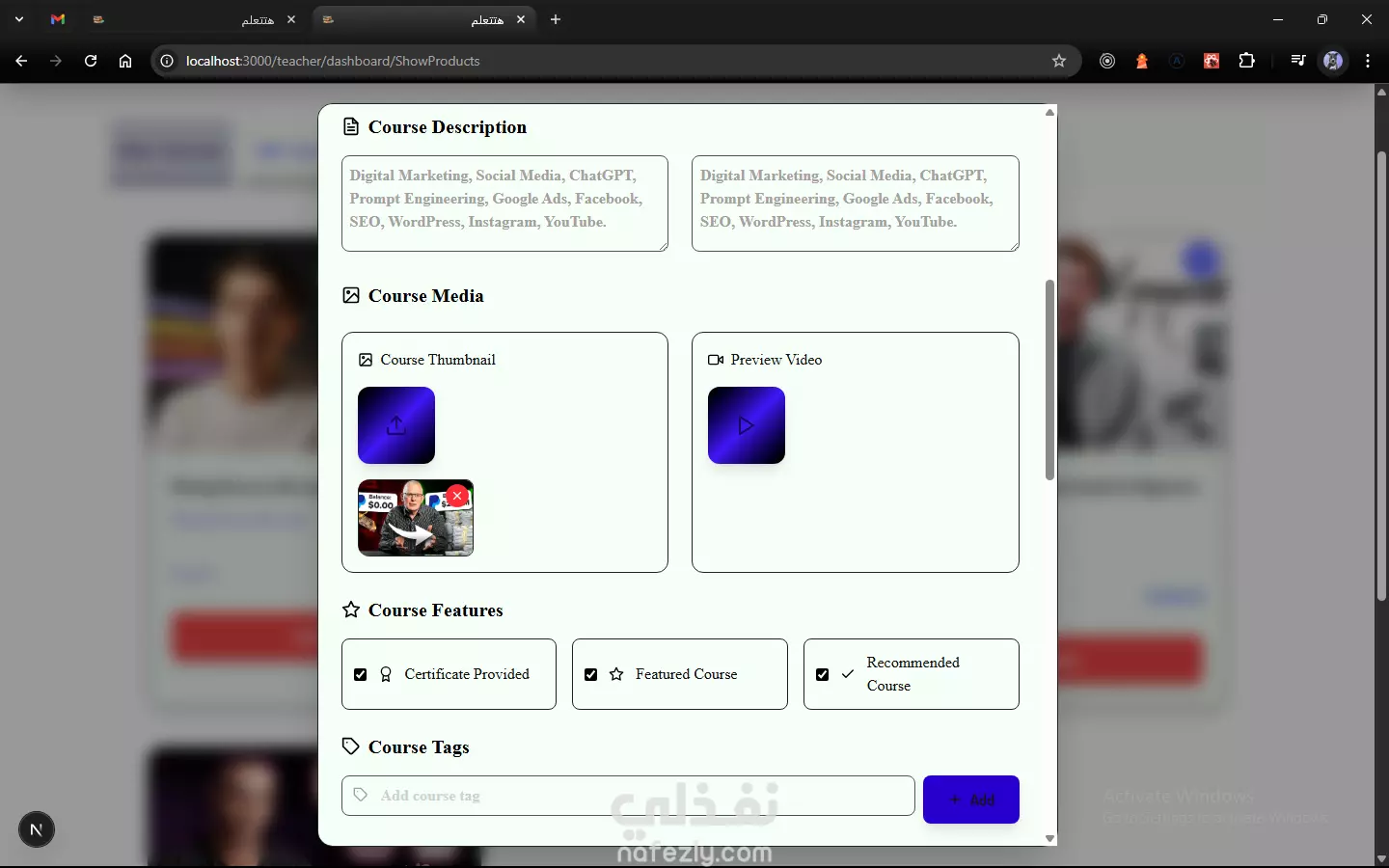The image size is (1389, 868).
Task: Uncheck the Featured Course checkbox
Action: [x=591, y=674]
